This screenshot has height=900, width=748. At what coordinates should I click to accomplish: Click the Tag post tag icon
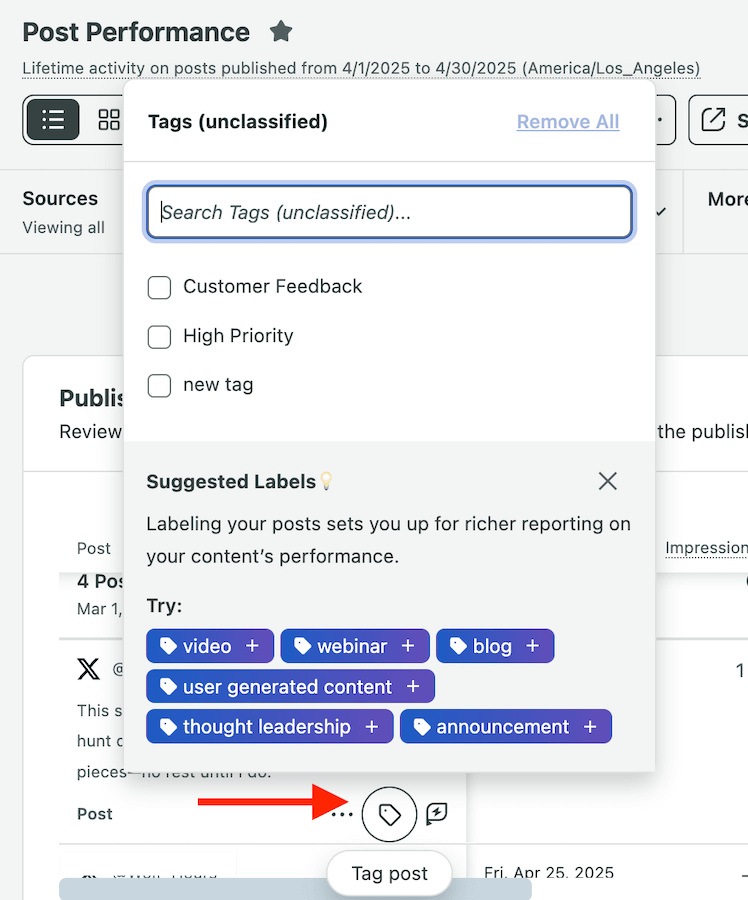point(389,813)
